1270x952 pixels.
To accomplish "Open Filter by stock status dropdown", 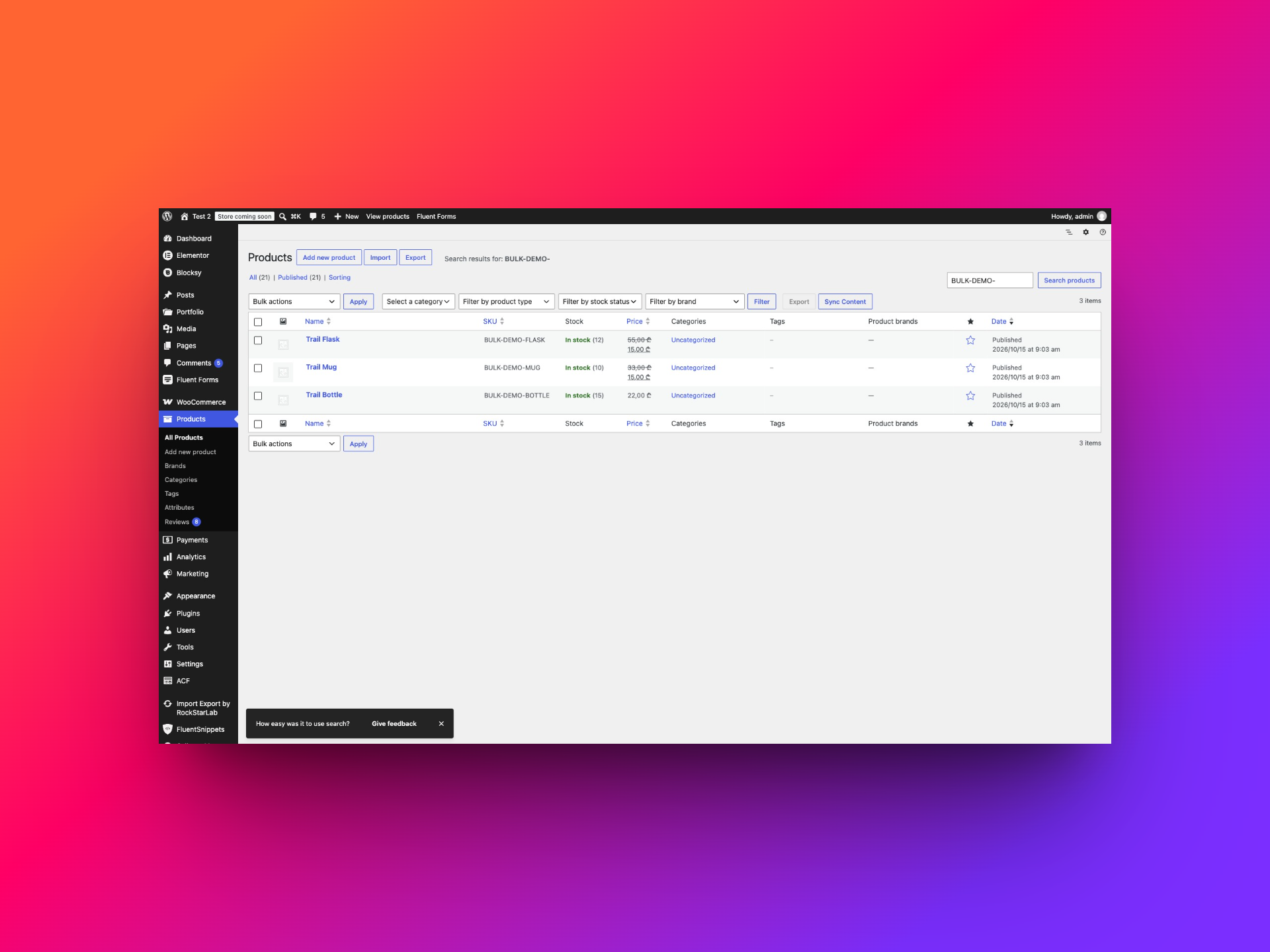I will [600, 301].
